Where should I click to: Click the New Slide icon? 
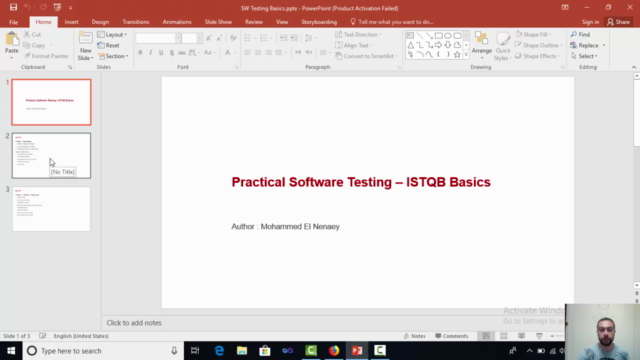coord(85,39)
